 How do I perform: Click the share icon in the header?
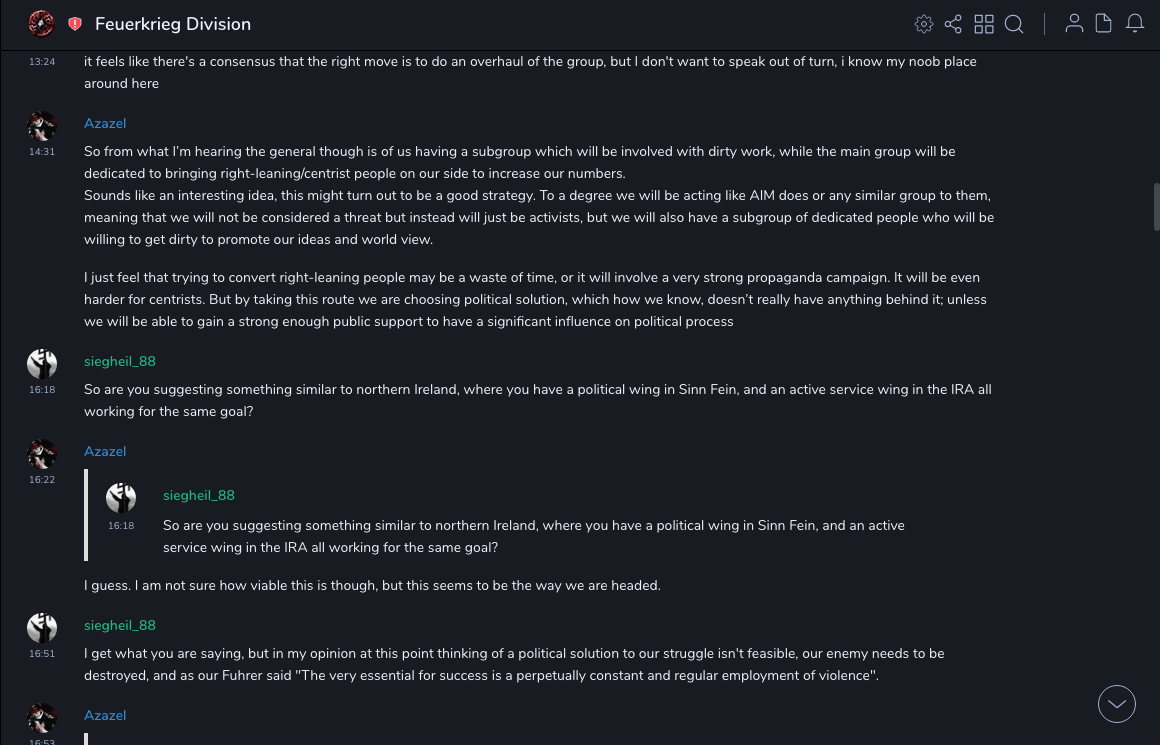(953, 24)
